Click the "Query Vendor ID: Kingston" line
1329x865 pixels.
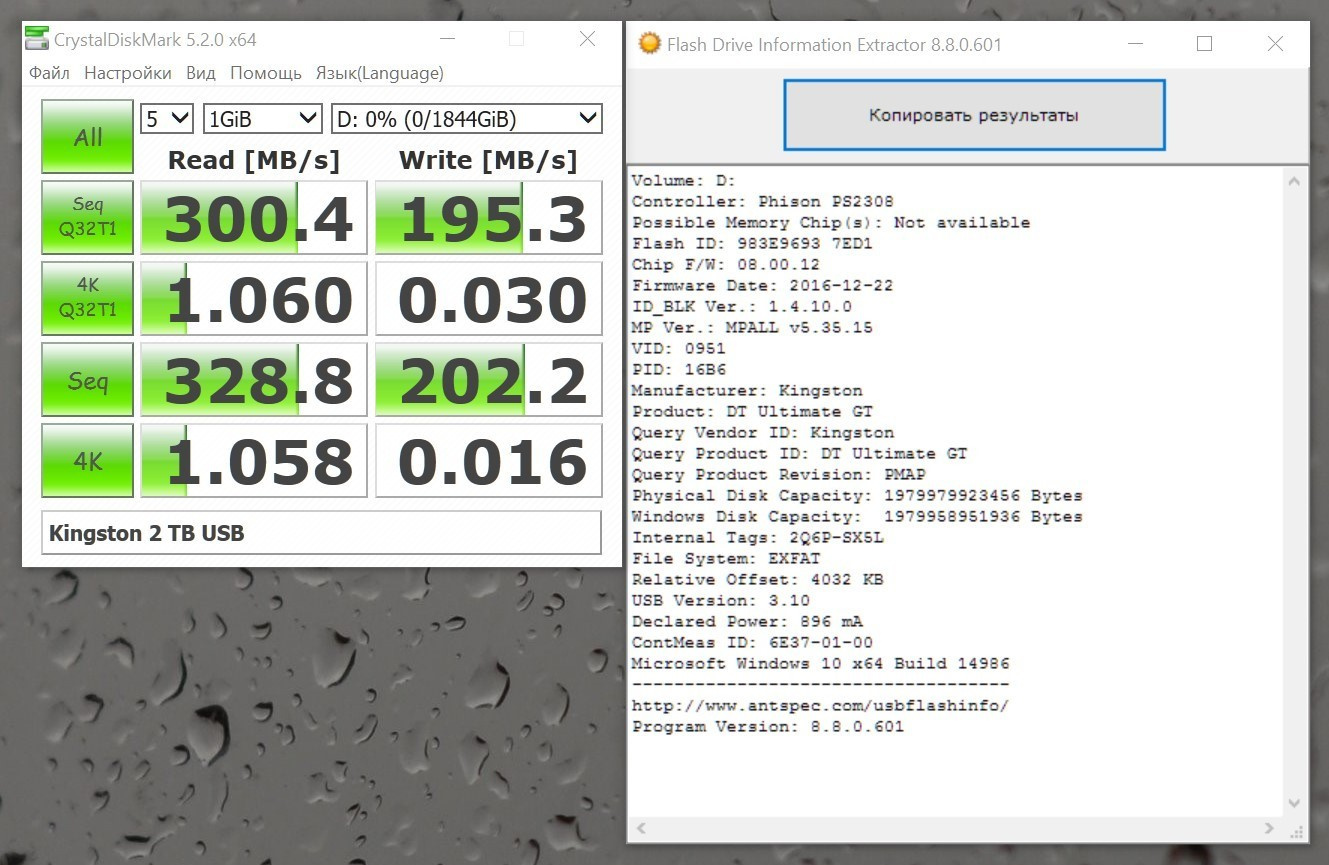(763, 433)
